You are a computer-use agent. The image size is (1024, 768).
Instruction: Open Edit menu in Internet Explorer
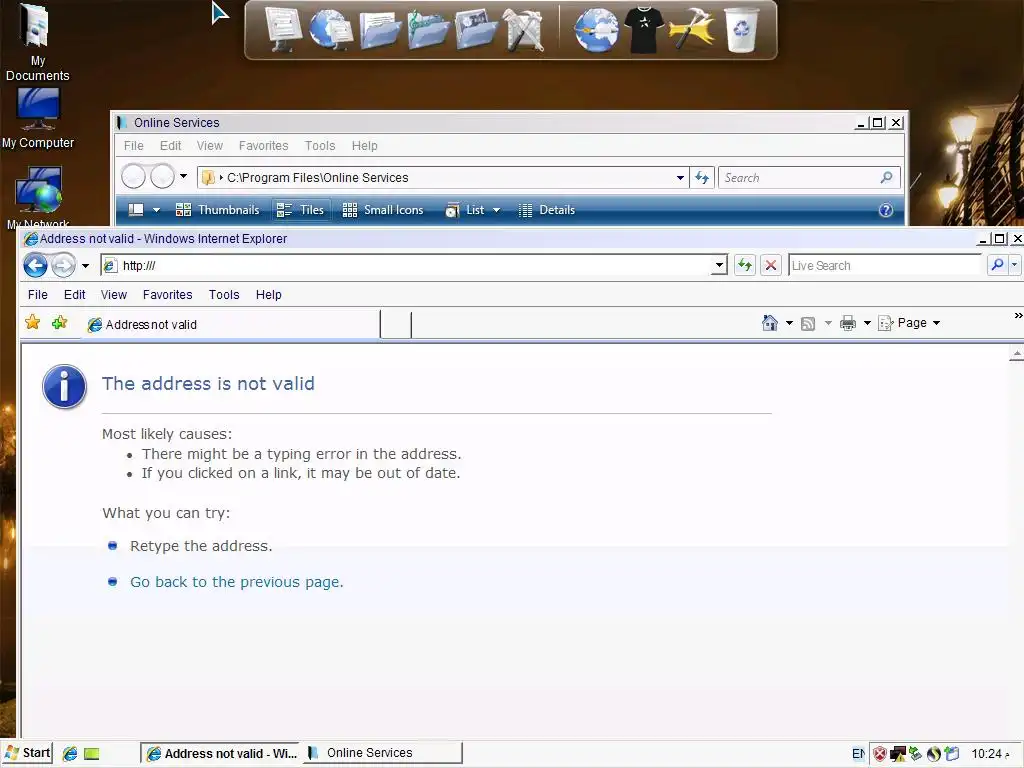point(74,295)
